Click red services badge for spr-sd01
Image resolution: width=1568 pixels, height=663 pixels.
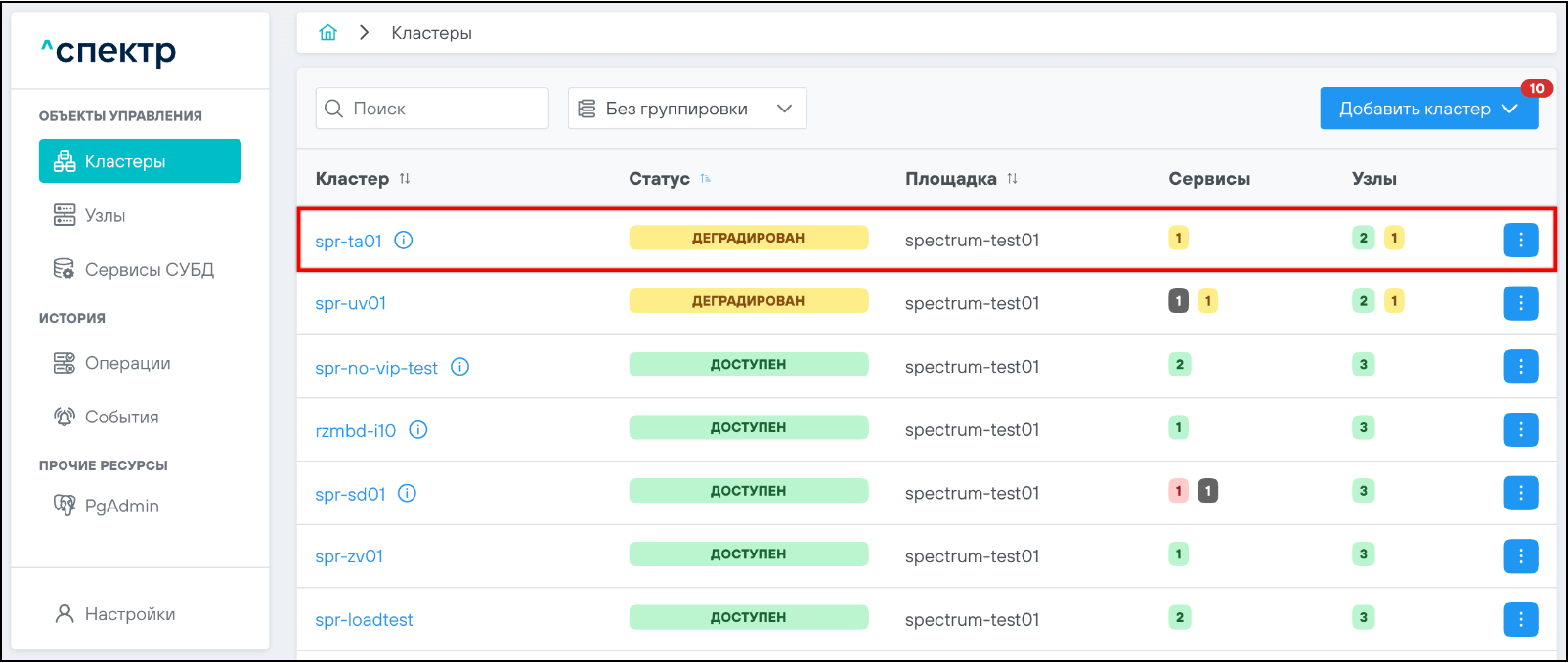(1178, 491)
